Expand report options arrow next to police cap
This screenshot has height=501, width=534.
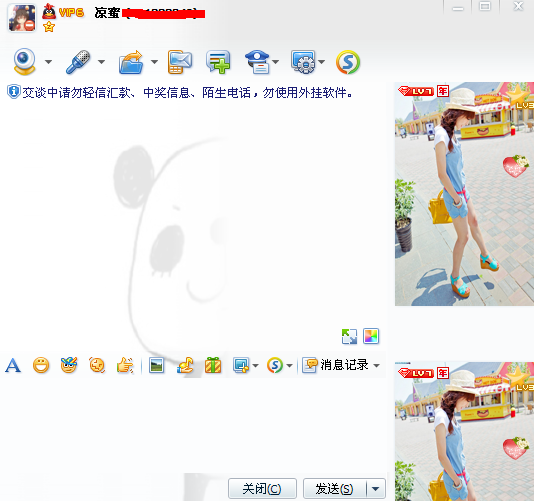[x=276, y=62]
